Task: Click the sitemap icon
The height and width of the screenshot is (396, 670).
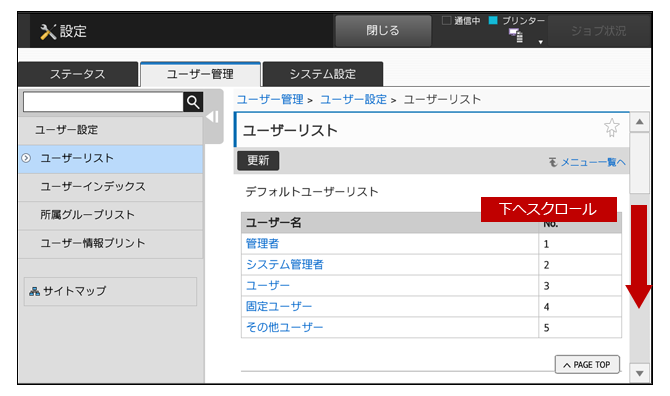Action: (x=34, y=291)
